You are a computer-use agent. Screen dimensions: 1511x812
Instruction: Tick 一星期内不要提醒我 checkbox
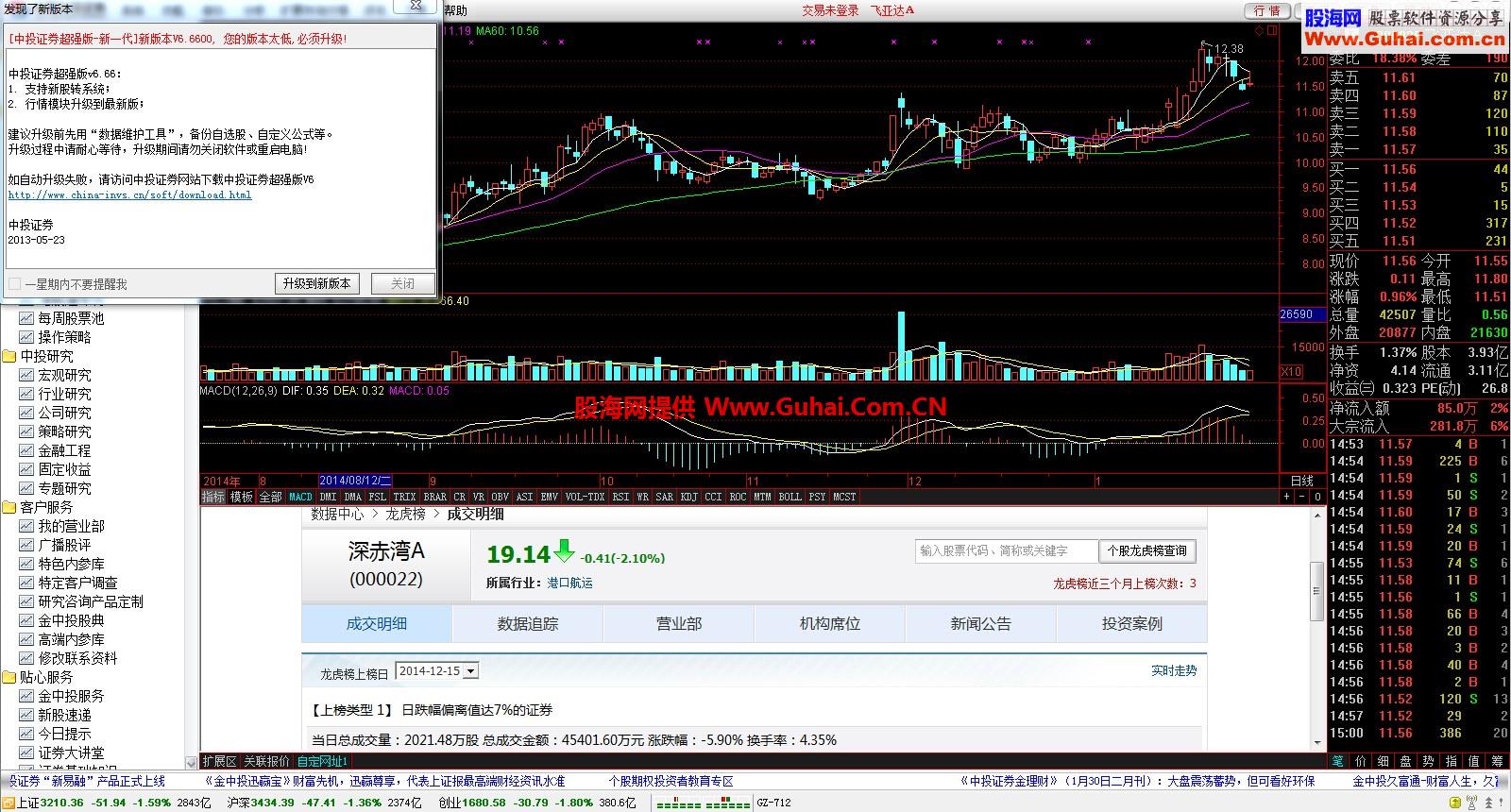14,283
